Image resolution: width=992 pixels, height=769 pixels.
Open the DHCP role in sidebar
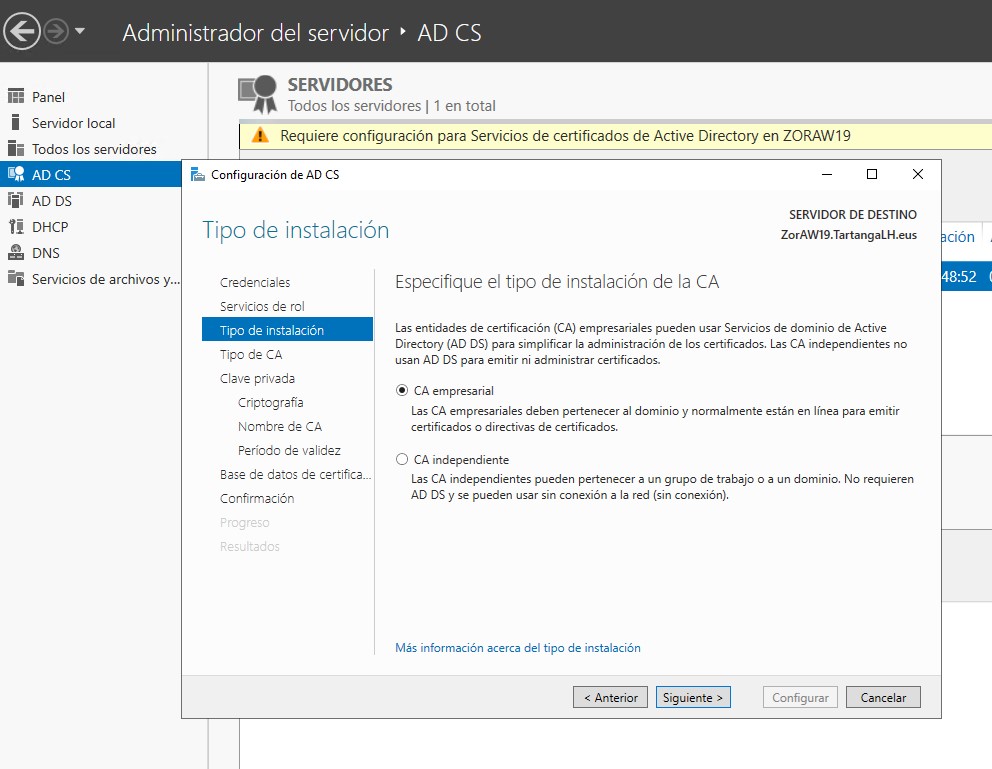[x=50, y=226]
